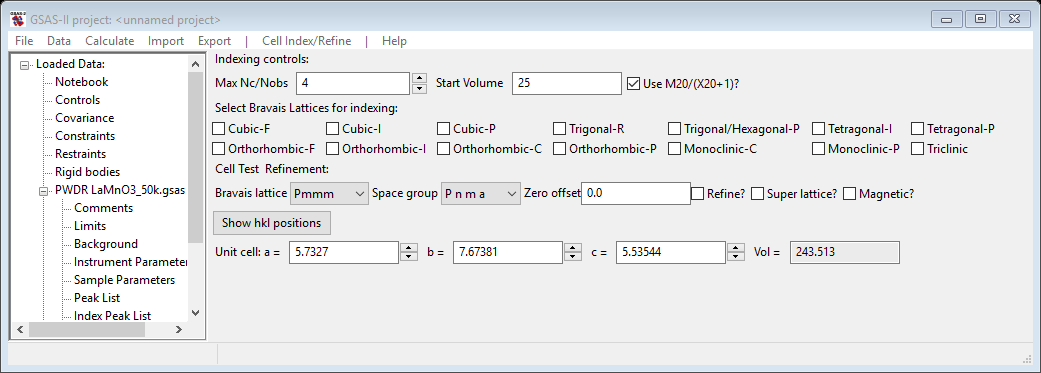Screen dimensions: 1041x373
Task: Click the Zero offset input field
Action: click(636, 193)
